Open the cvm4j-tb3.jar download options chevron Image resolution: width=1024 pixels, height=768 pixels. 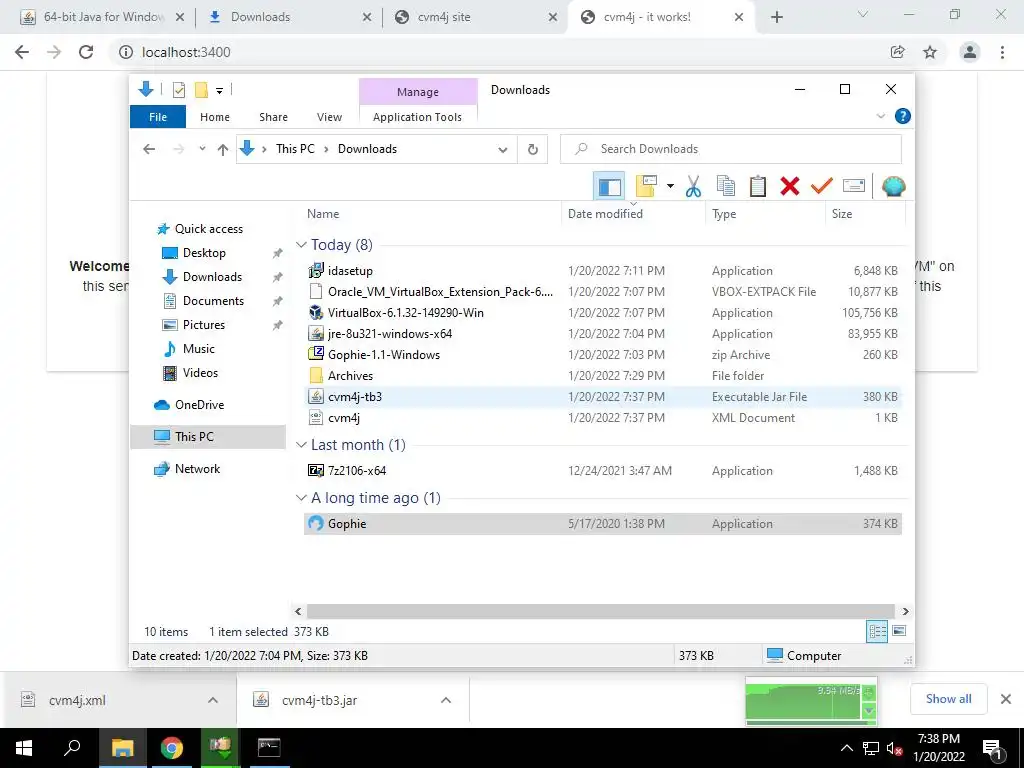pyautogui.click(x=446, y=700)
